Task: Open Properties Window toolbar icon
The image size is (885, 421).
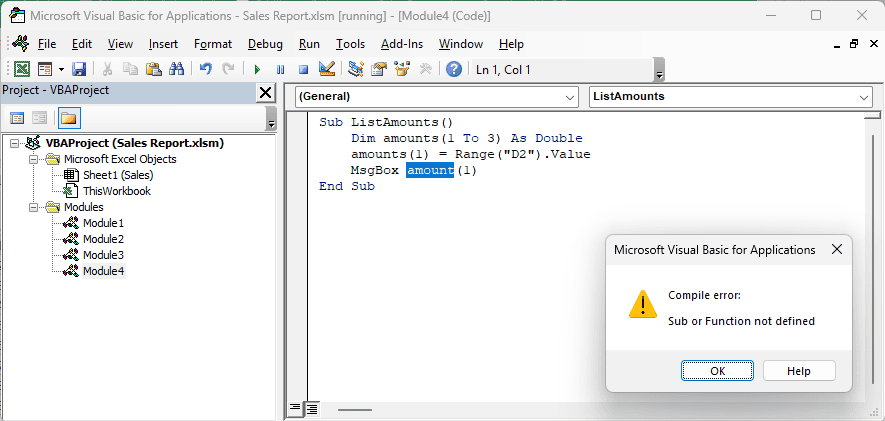Action: (x=378, y=69)
